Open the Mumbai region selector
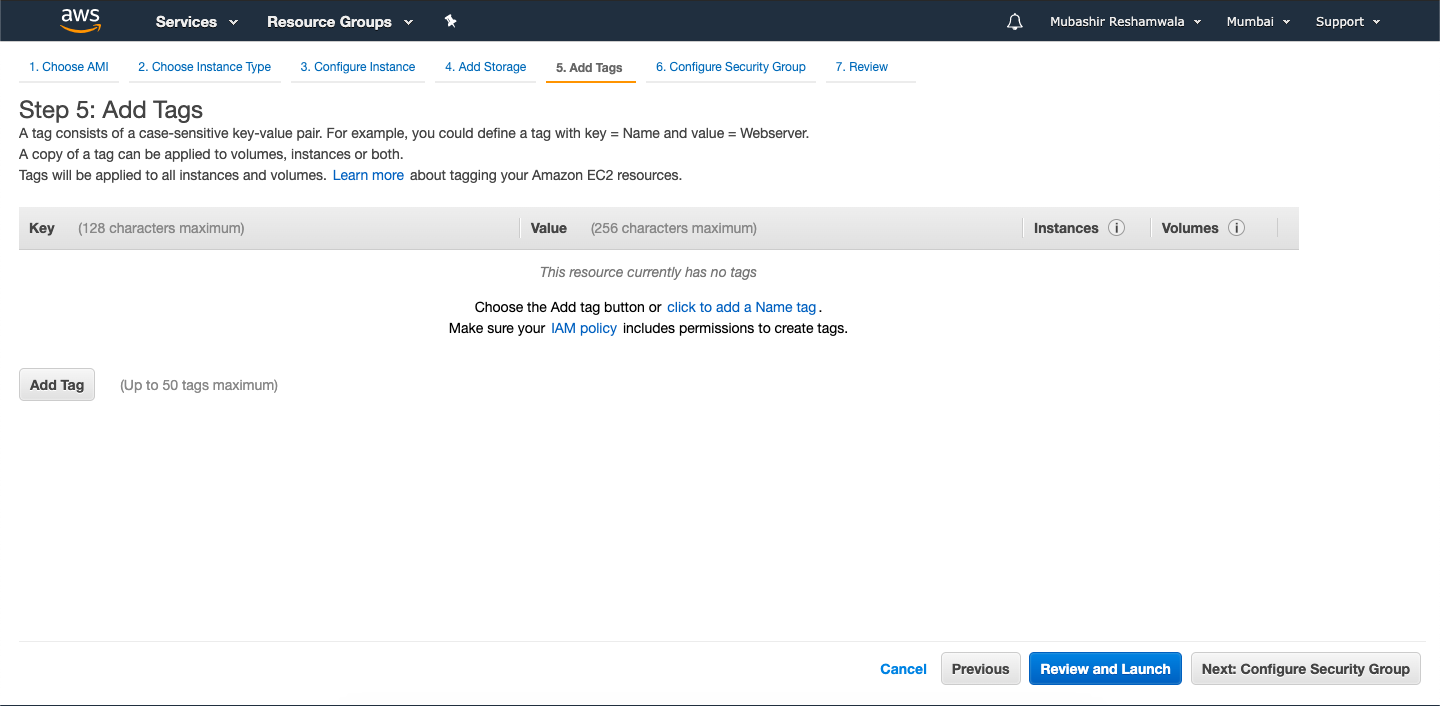The image size is (1440, 706). (1258, 21)
